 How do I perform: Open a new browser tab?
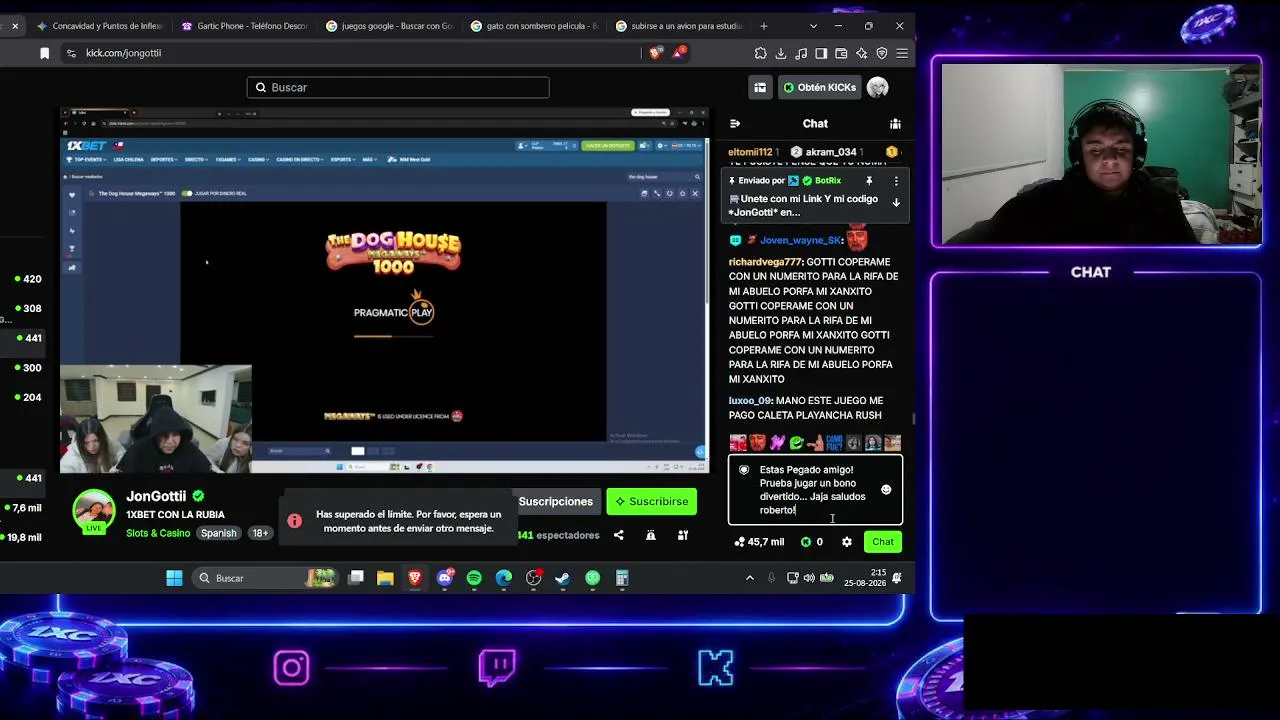click(x=764, y=26)
